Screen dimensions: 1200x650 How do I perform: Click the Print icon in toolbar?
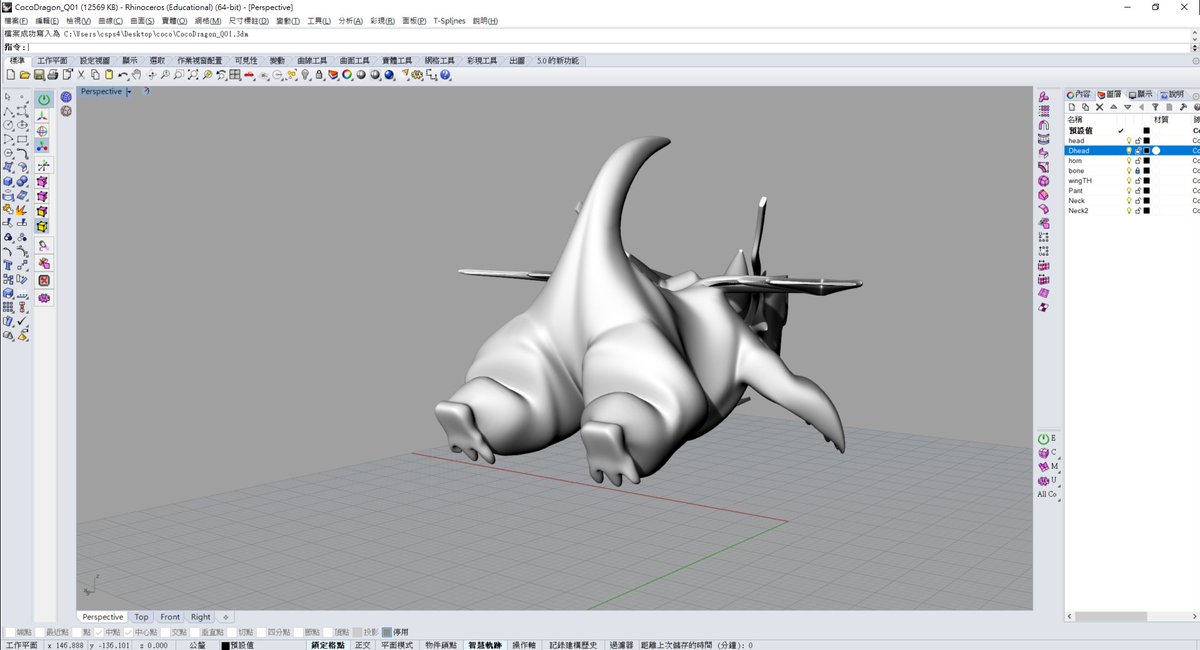pos(53,74)
